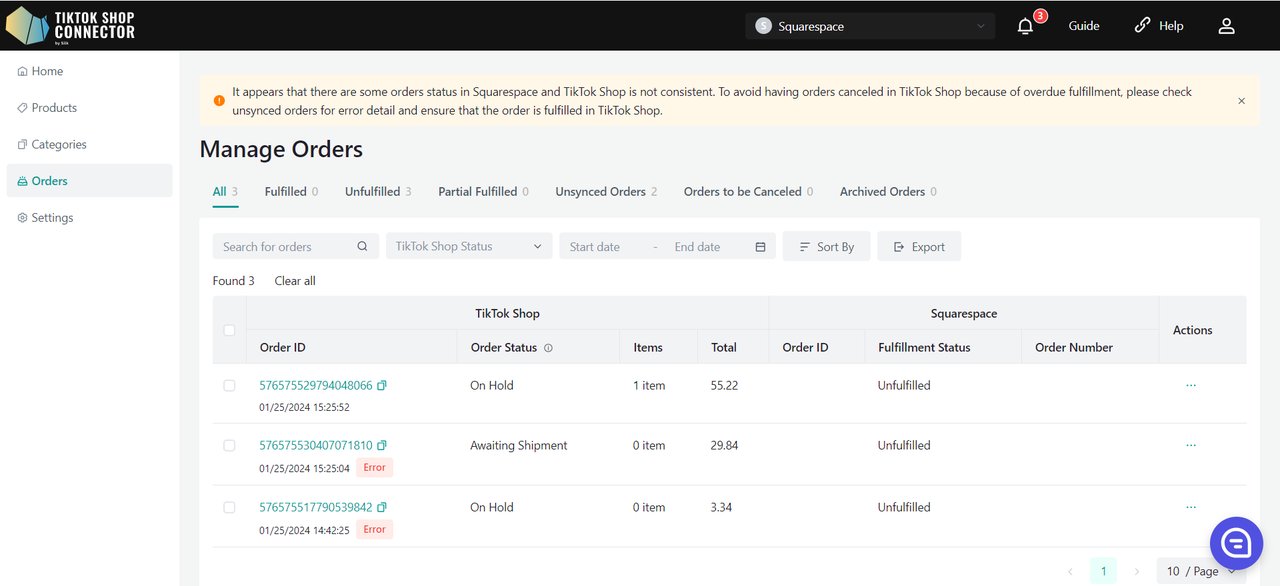Image resolution: width=1280 pixels, height=586 pixels.
Task: Open actions menu for order 576575517790539842
Action: coord(1190,507)
